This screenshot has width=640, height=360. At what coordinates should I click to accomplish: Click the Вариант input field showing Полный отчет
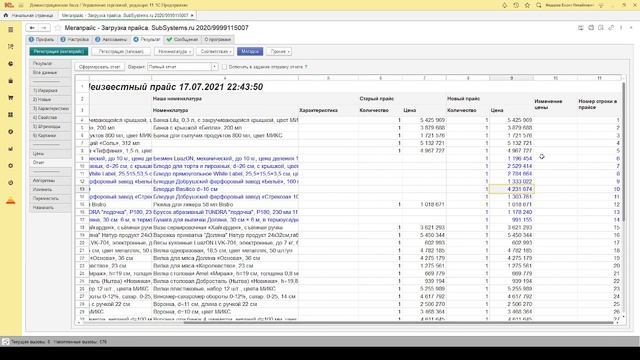[x=179, y=67]
